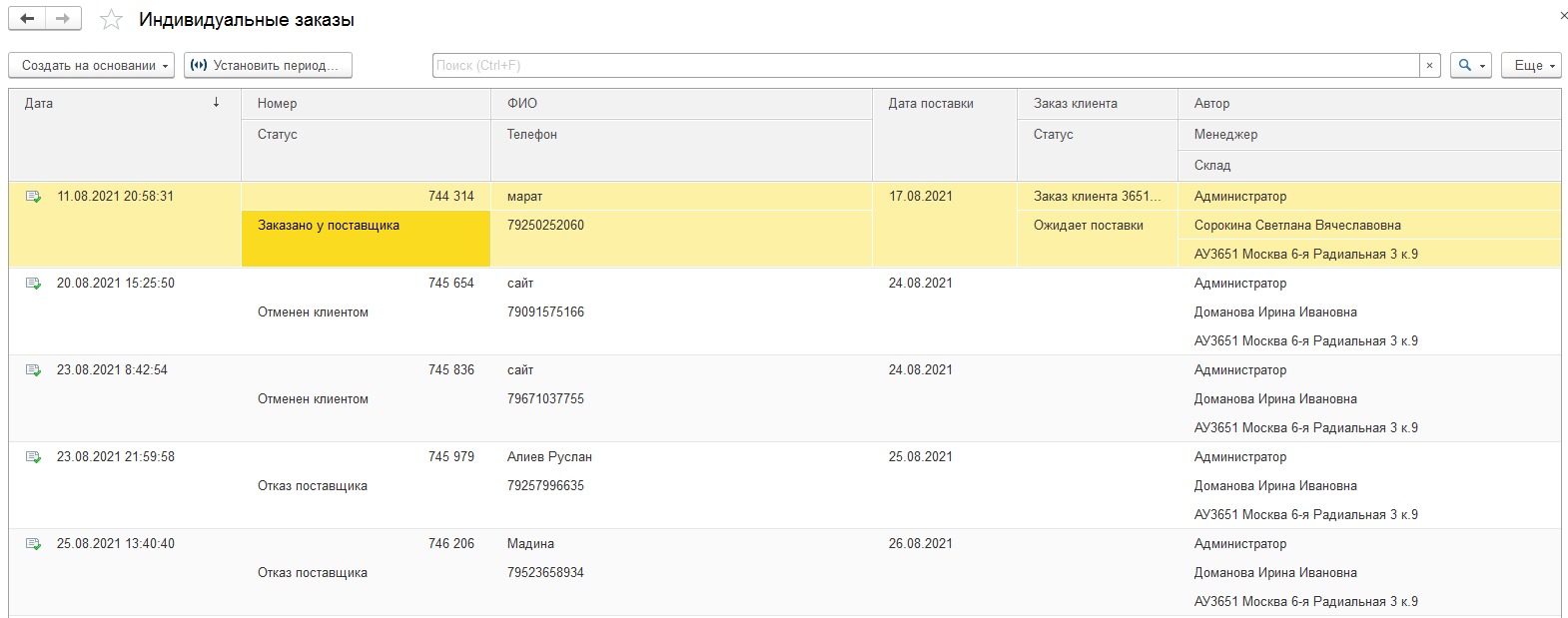Expand the magnifier search options dropdown
The image size is (1568, 618).
1471,66
